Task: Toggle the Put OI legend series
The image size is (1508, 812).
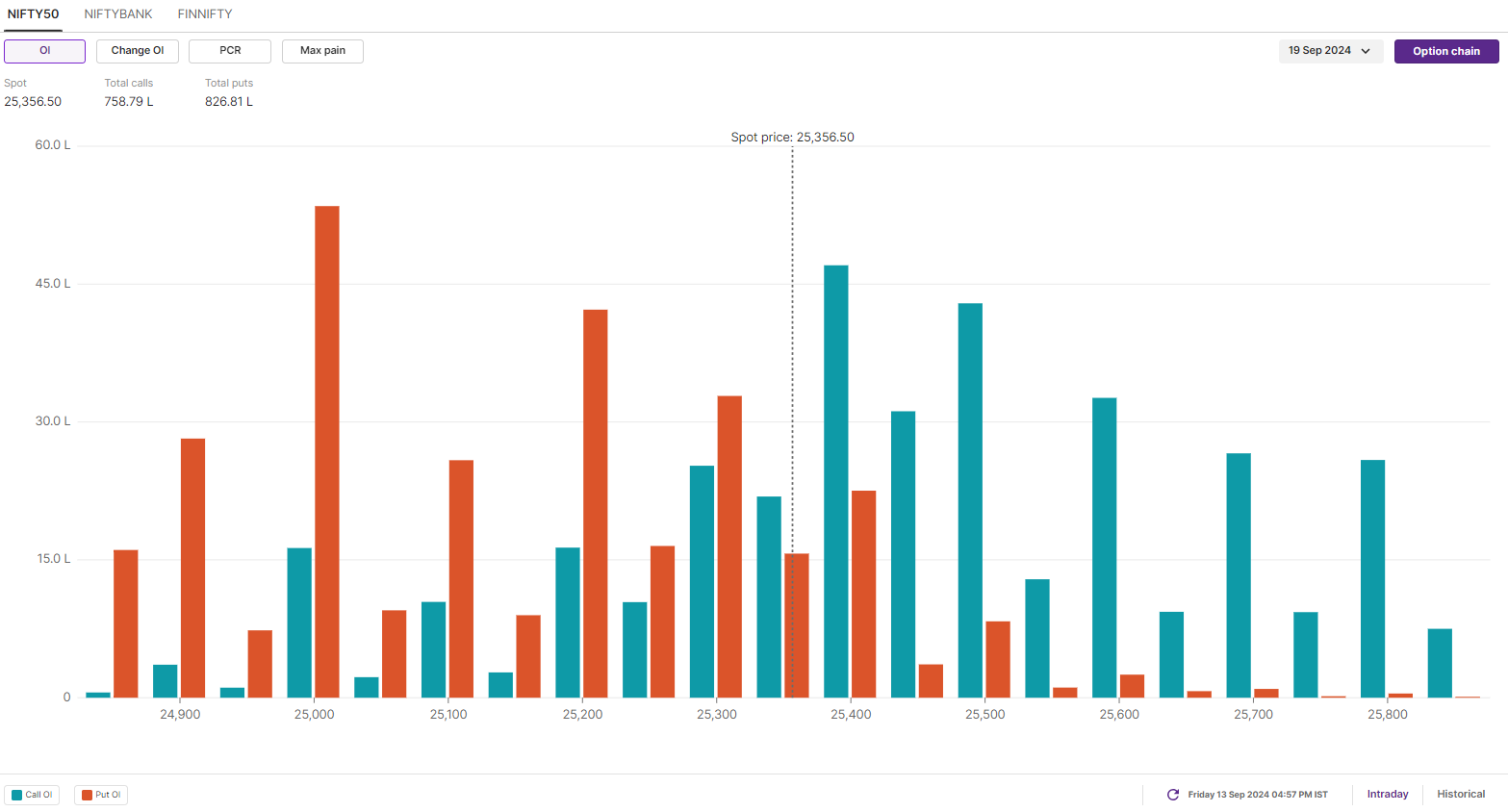Action: point(101,795)
